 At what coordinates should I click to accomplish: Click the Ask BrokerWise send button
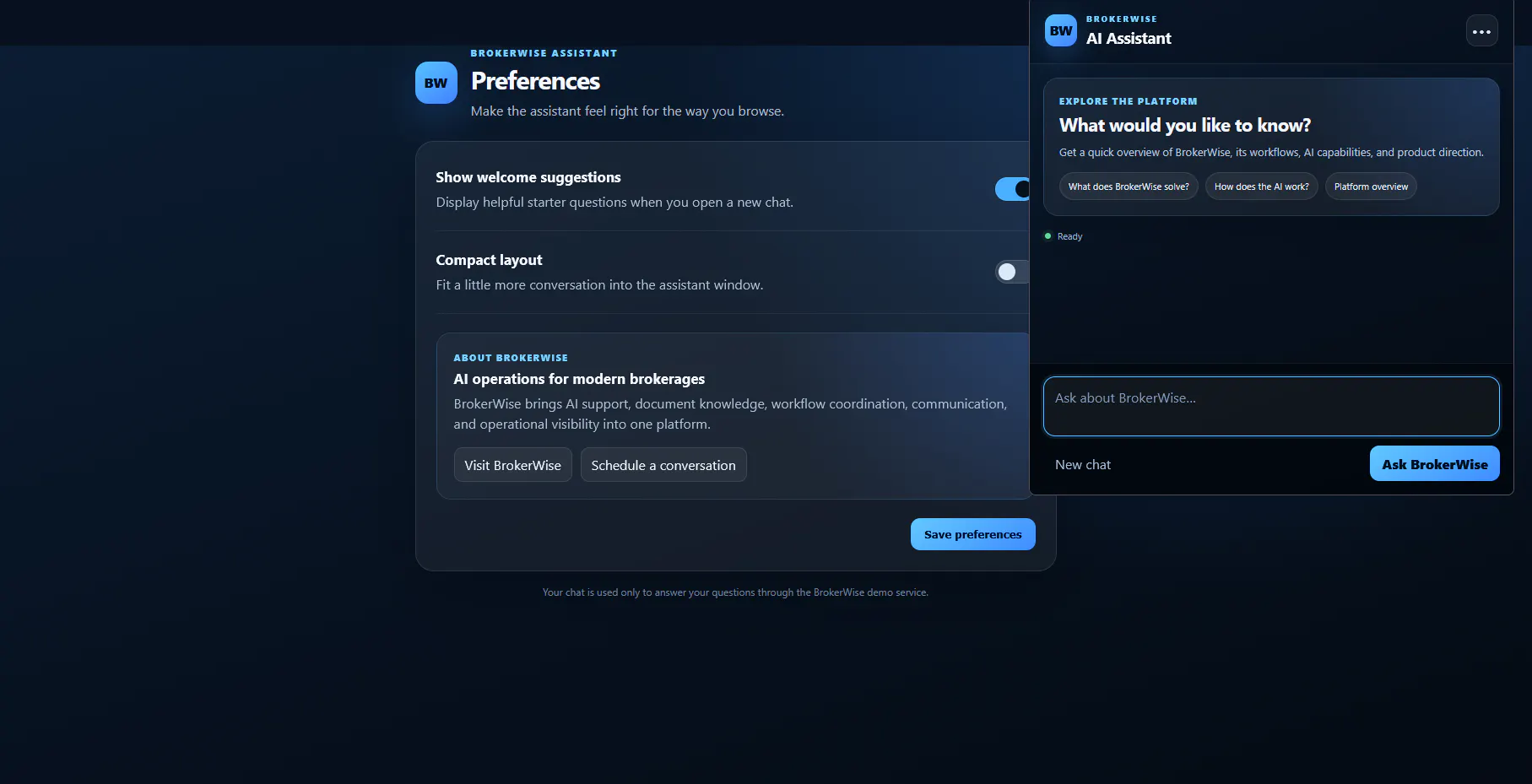click(1434, 463)
